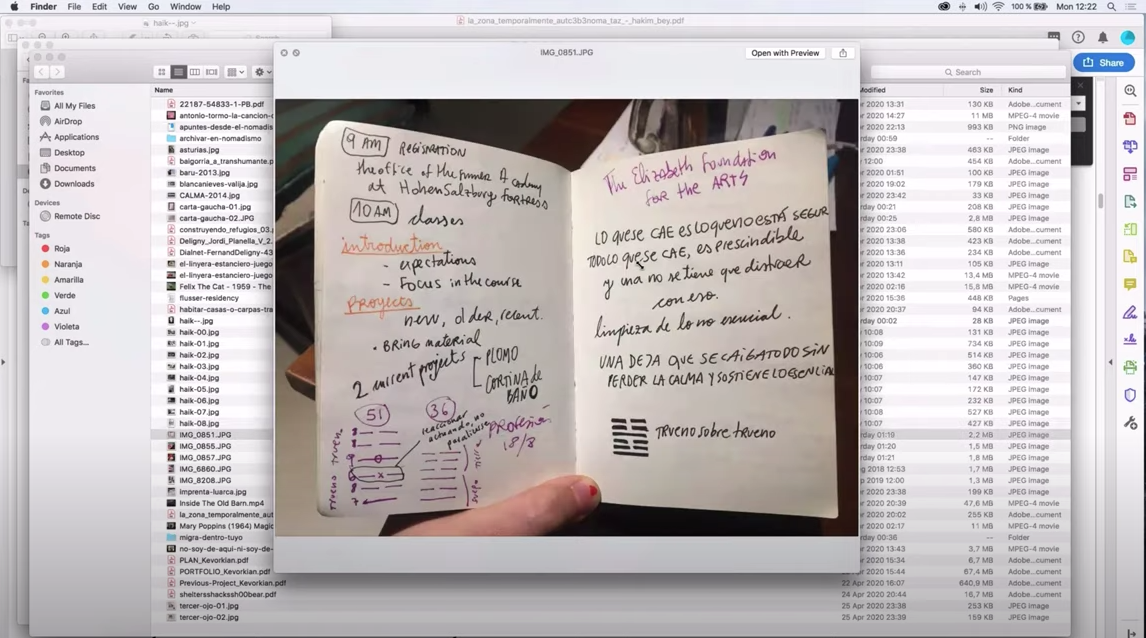
Task: Switch Finder to column view
Action: point(195,72)
